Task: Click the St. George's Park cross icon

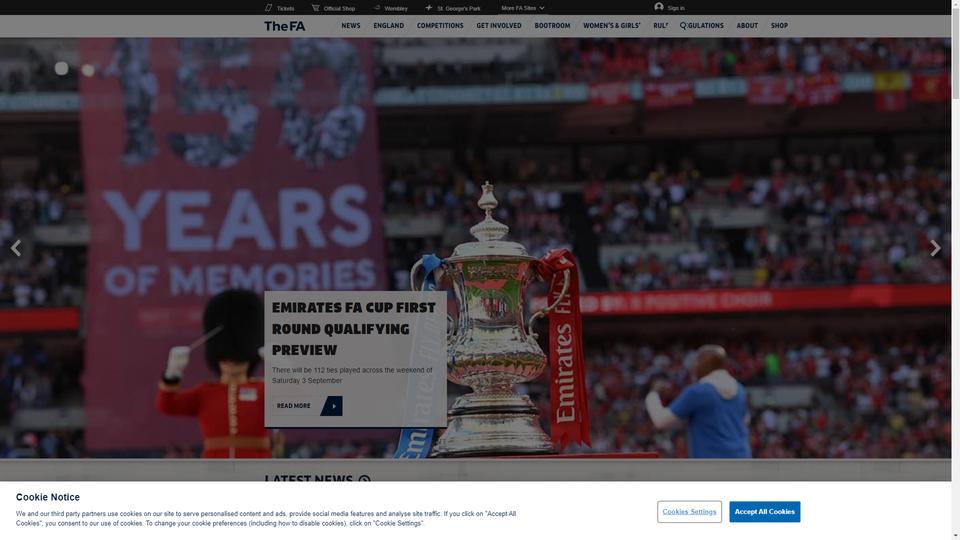Action: (x=429, y=8)
